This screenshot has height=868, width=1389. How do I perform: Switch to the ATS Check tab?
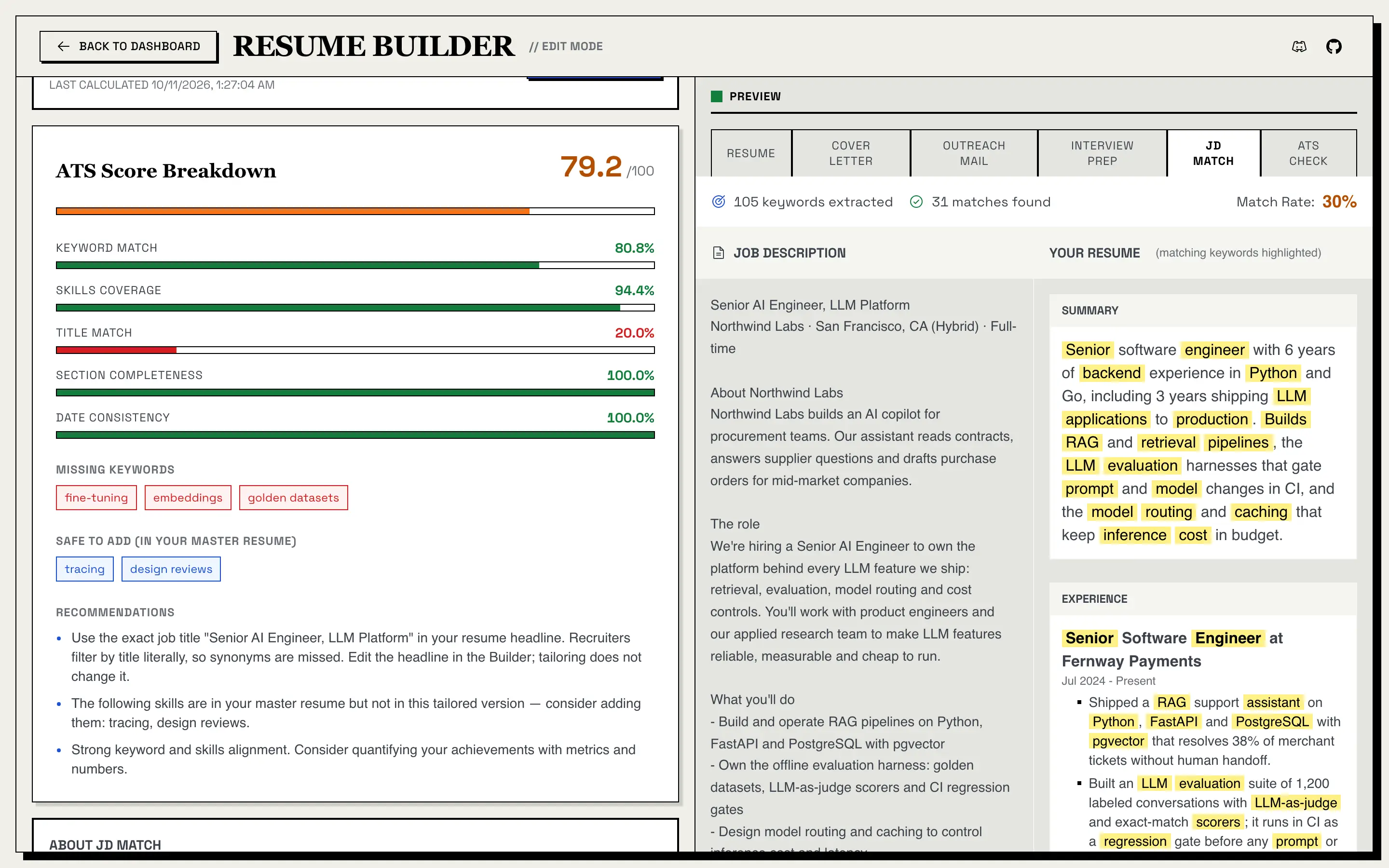(x=1308, y=153)
